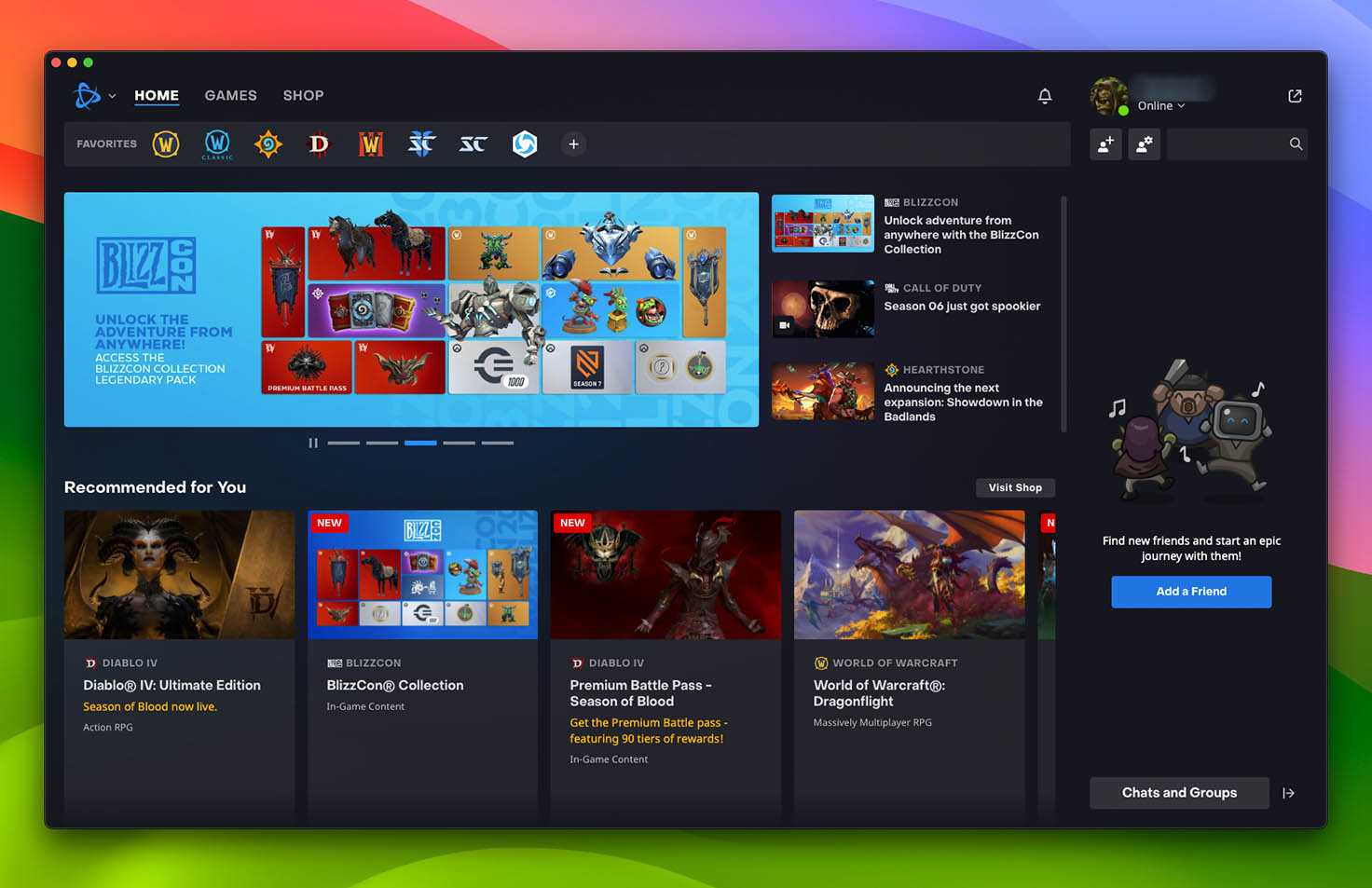
Task: Click the Visit Shop button
Action: click(x=1015, y=488)
